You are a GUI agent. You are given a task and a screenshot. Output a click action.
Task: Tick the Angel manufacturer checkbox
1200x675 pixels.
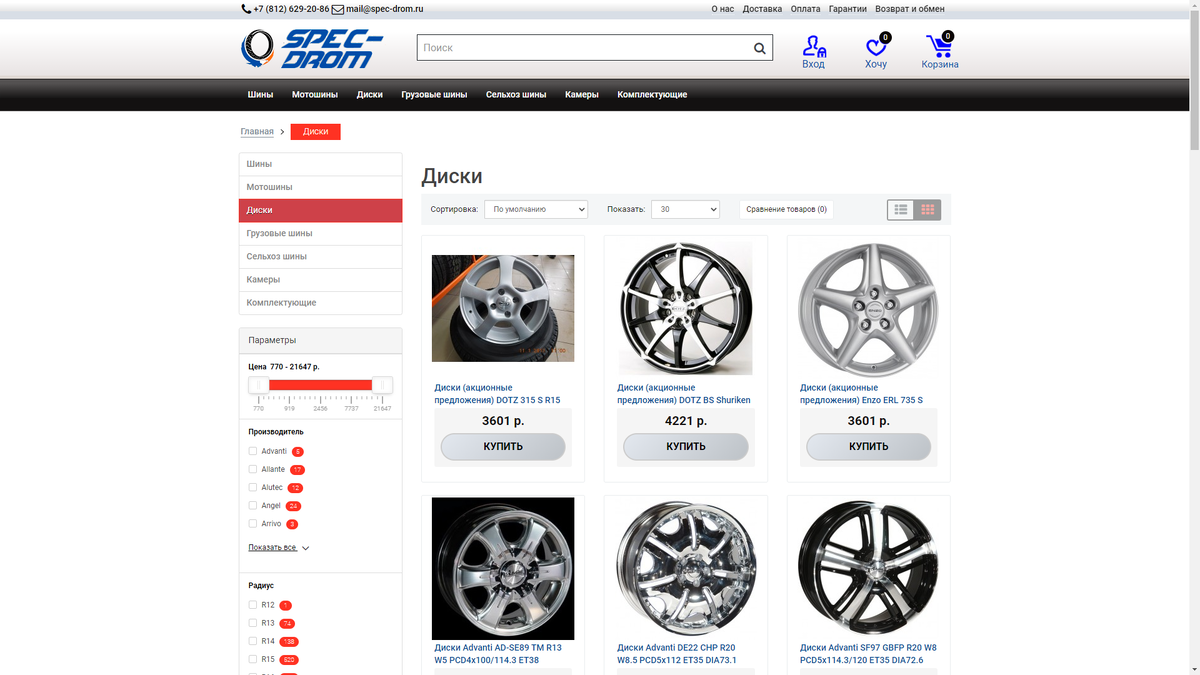pyautogui.click(x=253, y=505)
